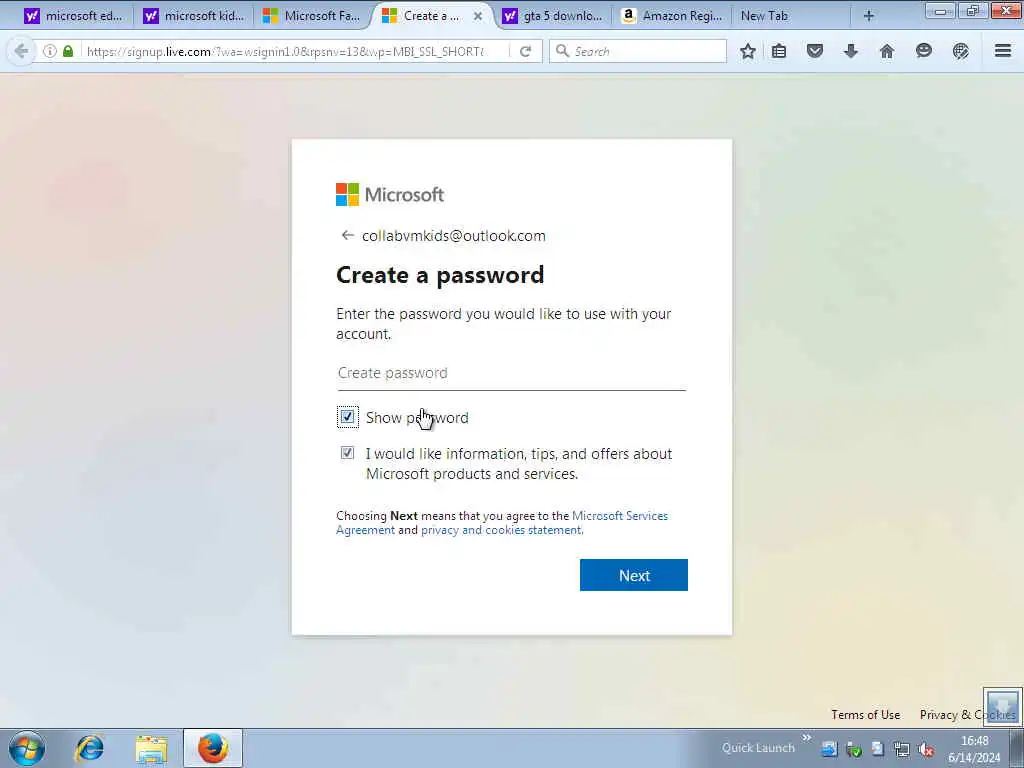Switch to the microsoft kid... tab
The height and width of the screenshot is (768, 1024).
click(x=194, y=16)
